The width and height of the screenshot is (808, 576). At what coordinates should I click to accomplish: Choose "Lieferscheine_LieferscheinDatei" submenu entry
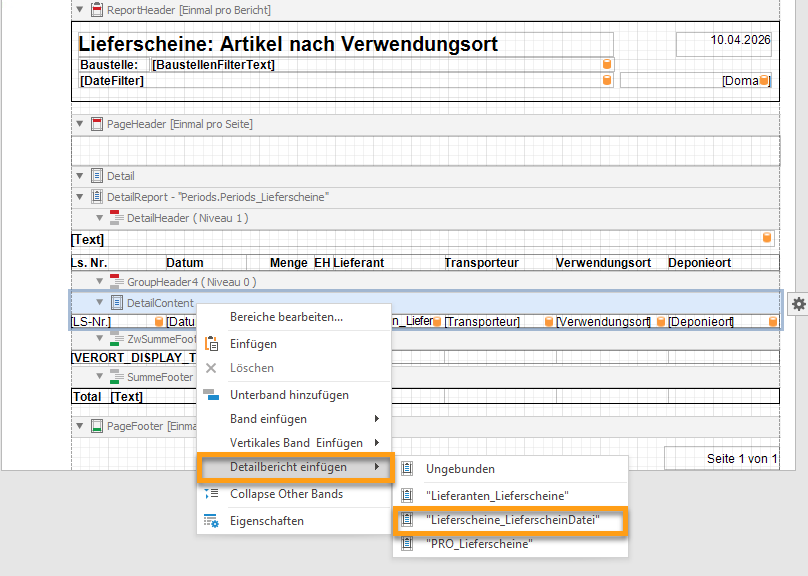(510, 520)
